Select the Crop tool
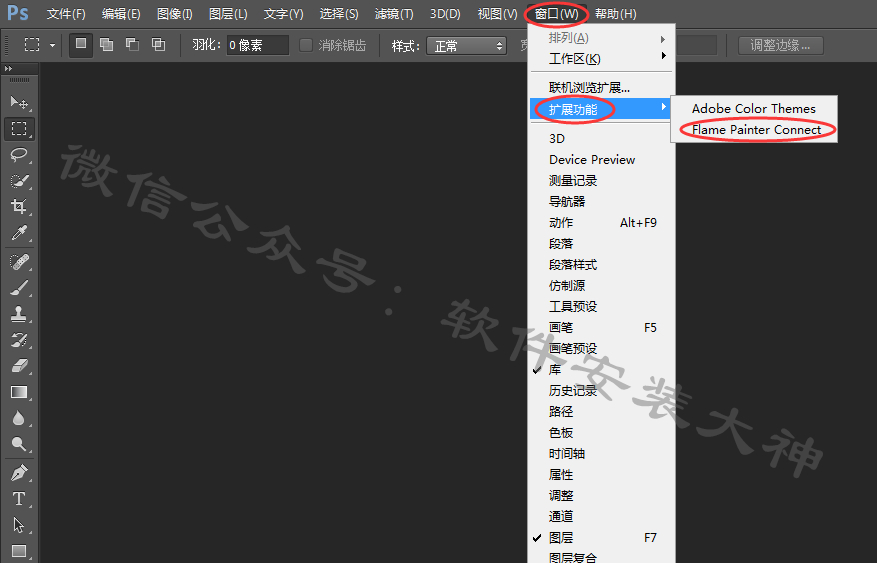 (x=19, y=206)
